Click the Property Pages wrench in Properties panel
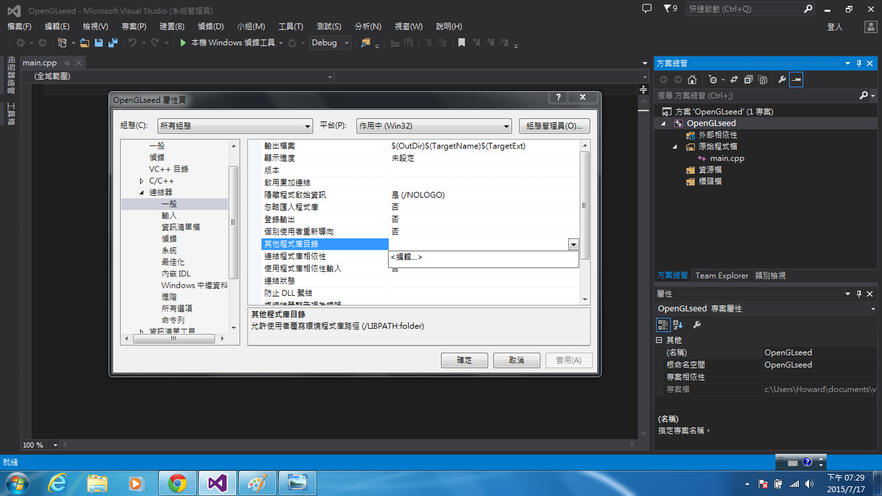This screenshot has width=882, height=496. [x=697, y=324]
